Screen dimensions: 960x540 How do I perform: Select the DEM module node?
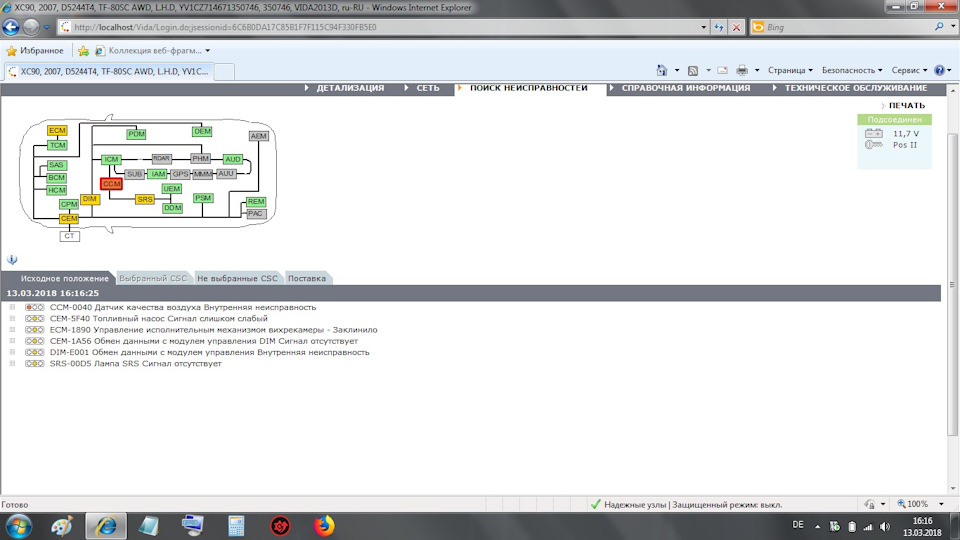[x=202, y=131]
